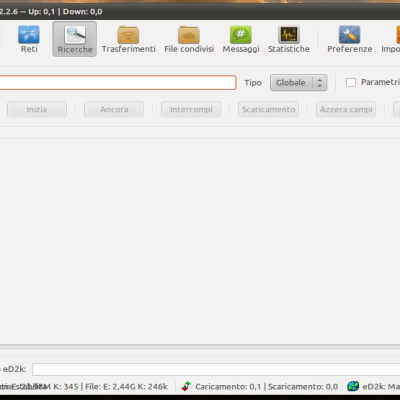Screen dimensions: 400x400
Task: Focus the eD2k link input field
Action: tap(216, 369)
